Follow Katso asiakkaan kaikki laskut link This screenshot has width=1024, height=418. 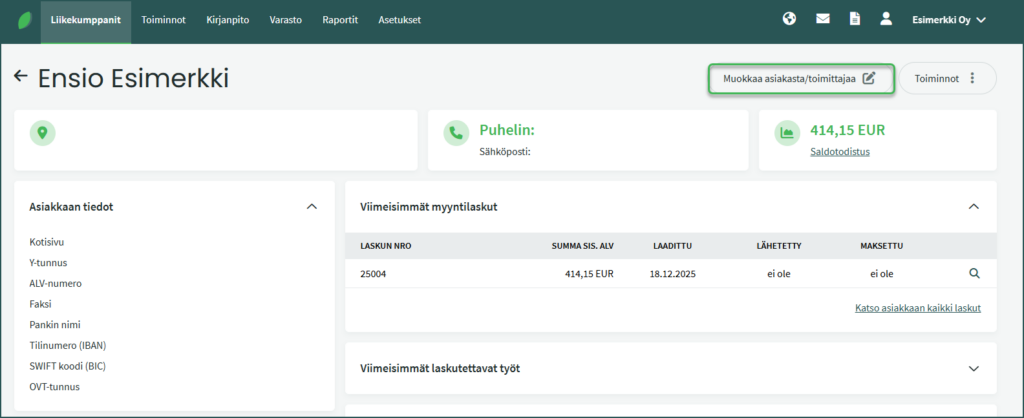[x=917, y=308]
